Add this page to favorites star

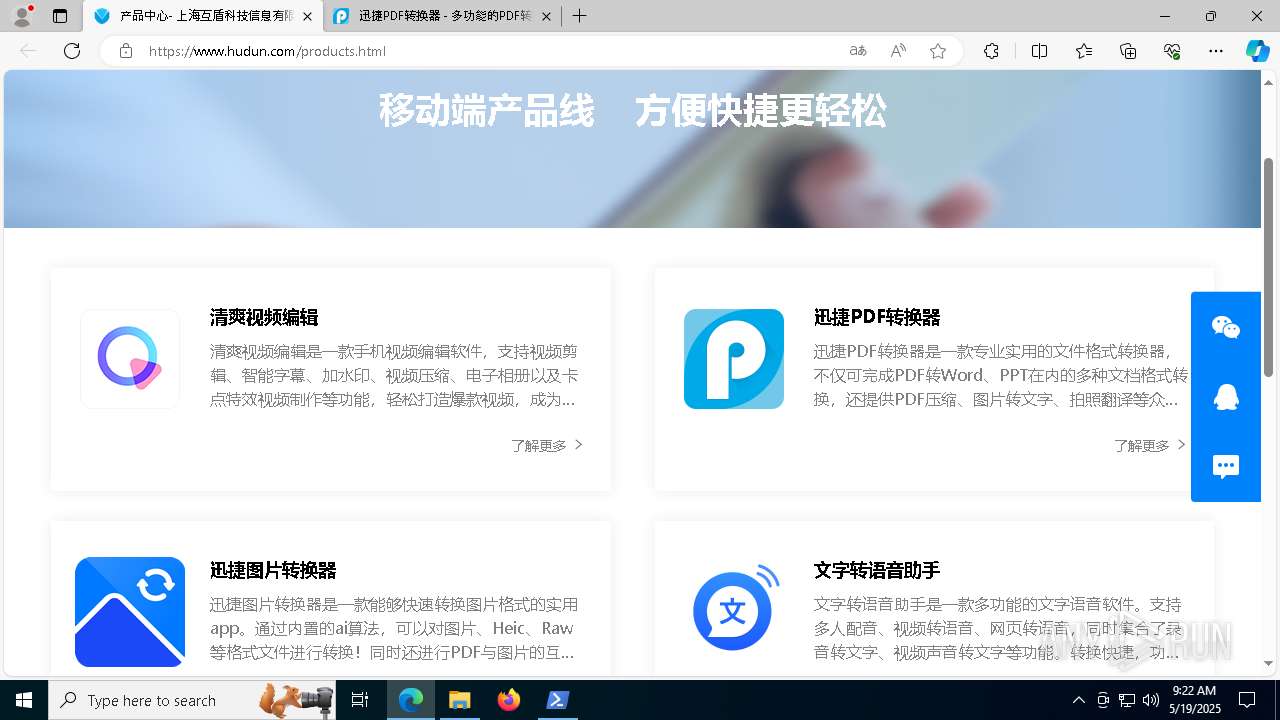pos(938,51)
